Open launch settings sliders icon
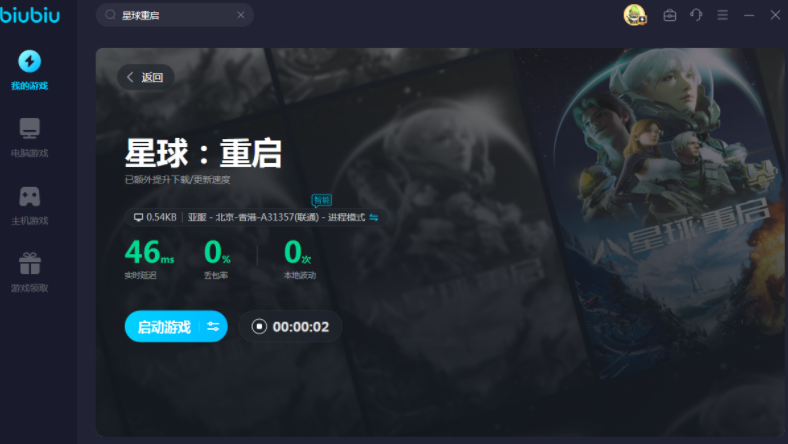788x444 pixels. pyautogui.click(x=213, y=326)
